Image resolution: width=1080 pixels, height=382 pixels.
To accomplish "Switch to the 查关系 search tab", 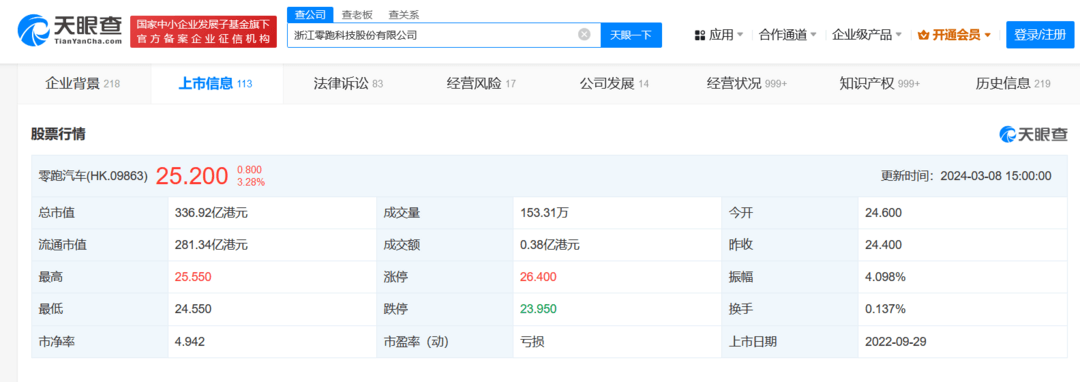I will pos(404,14).
